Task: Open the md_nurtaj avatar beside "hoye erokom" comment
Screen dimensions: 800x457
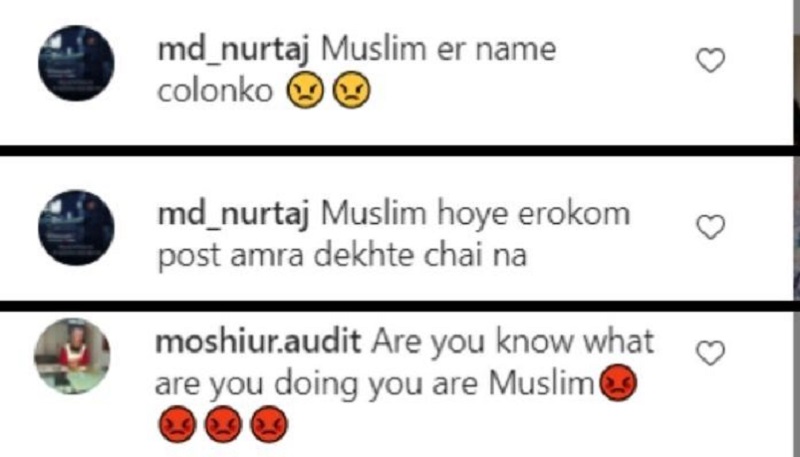Action: coord(77,227)
